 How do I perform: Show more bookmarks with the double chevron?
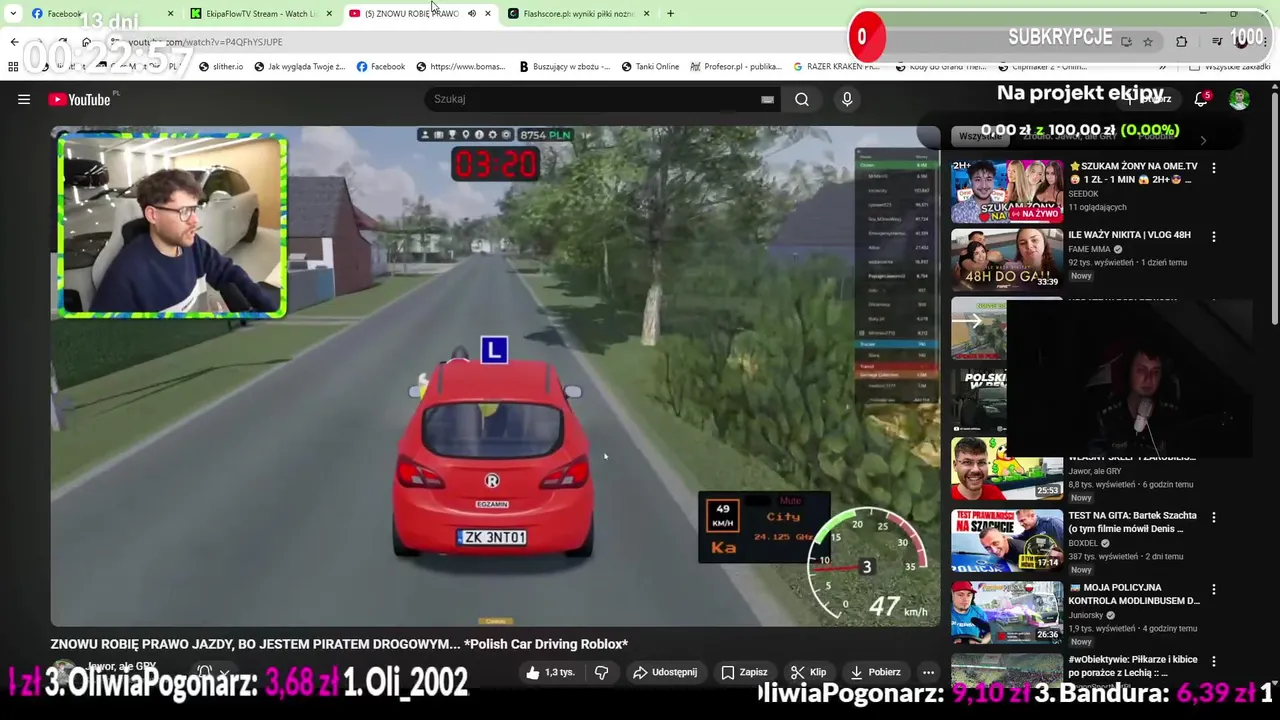tap(1162, 67)
